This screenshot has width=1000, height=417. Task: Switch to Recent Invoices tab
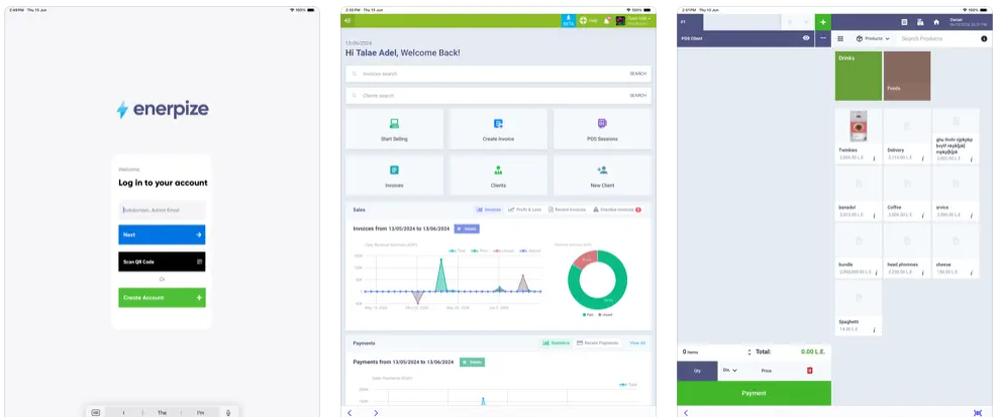[x=567, y=209]
